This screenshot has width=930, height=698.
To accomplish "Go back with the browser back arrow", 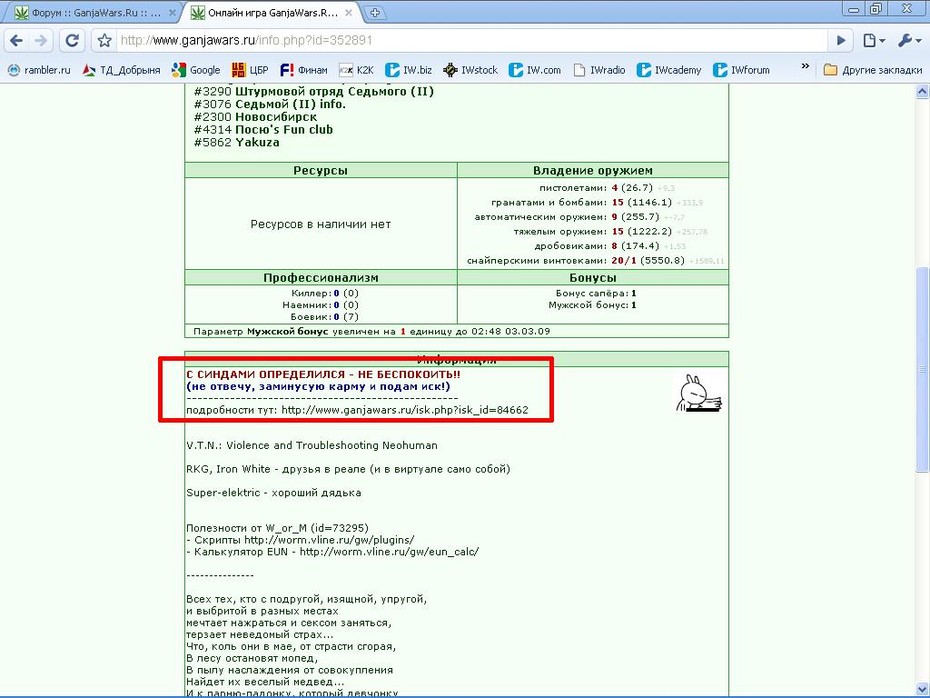I will 17,40.
